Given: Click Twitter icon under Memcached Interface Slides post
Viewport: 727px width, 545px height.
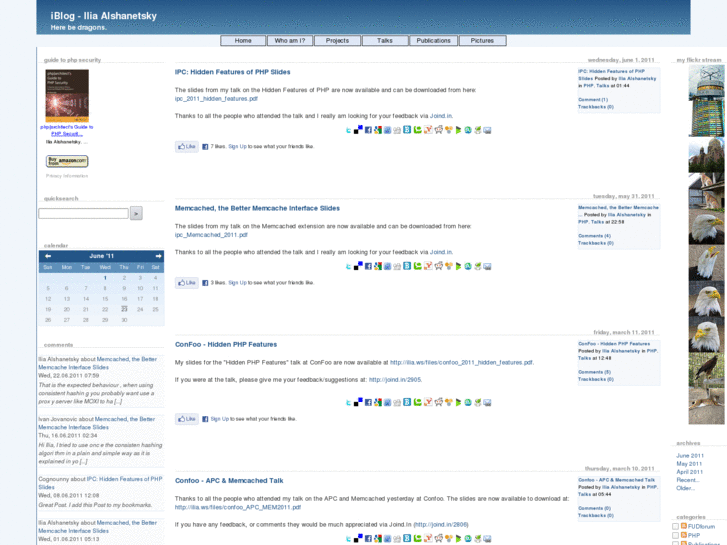Looking at the screenshot, I should click(x=348, y=266).
